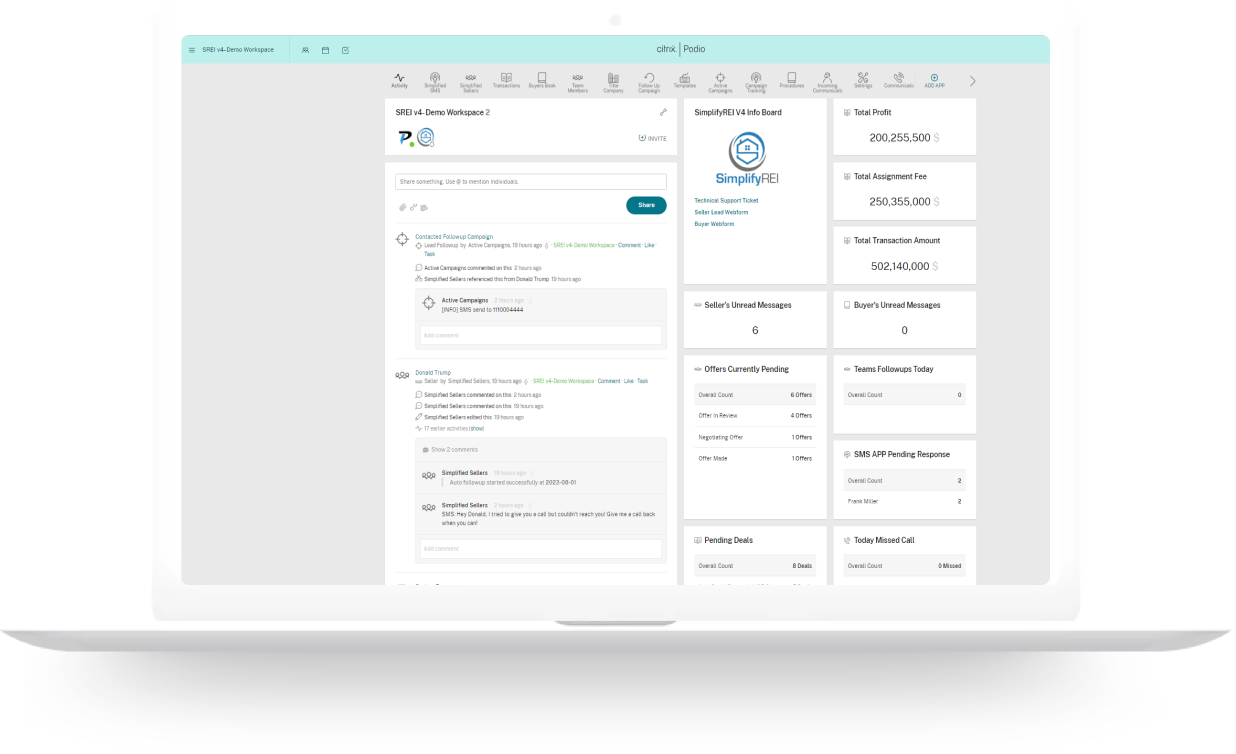Open the Incoming Communications app
The height and width of the screenshot is (754, 1236).
point(827,82)
